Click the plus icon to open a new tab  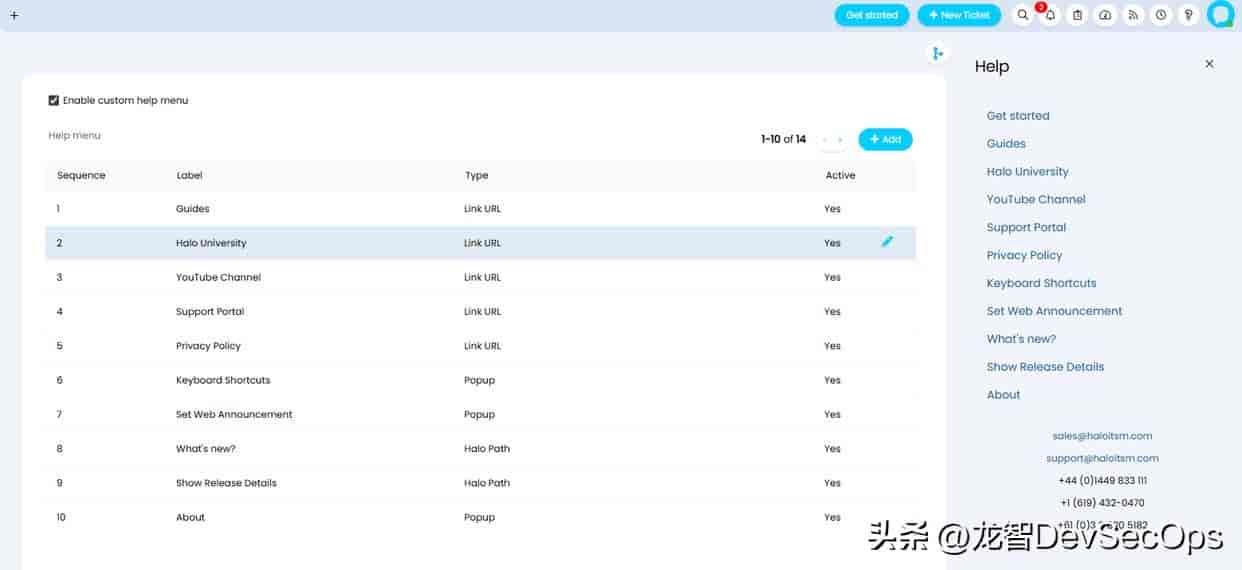(x=14, y=15)
